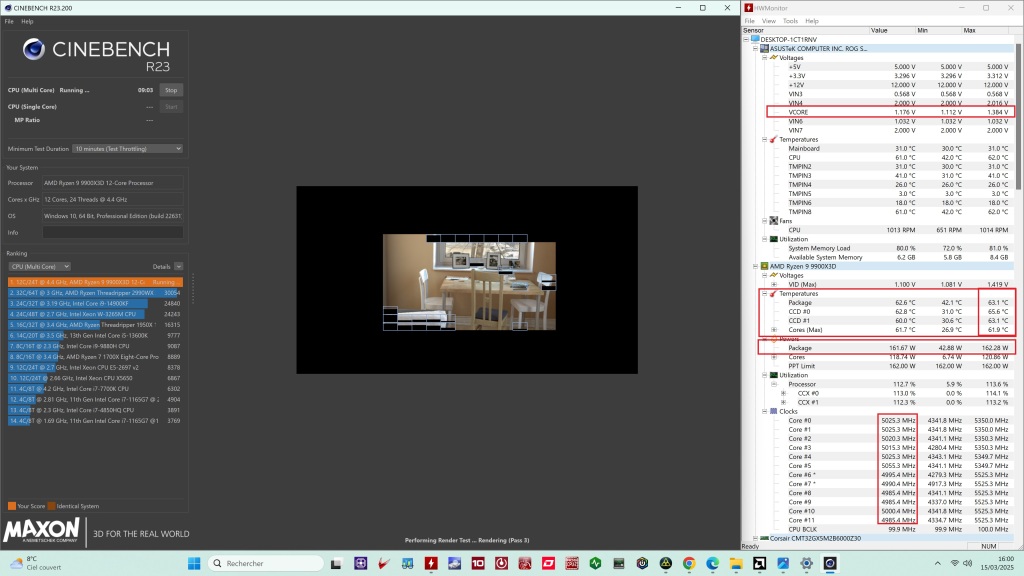The width and height of the screenshot is (1024, 576).
Task: Open Windows Settings from the taskbar
Action: (x=807, y=563)
